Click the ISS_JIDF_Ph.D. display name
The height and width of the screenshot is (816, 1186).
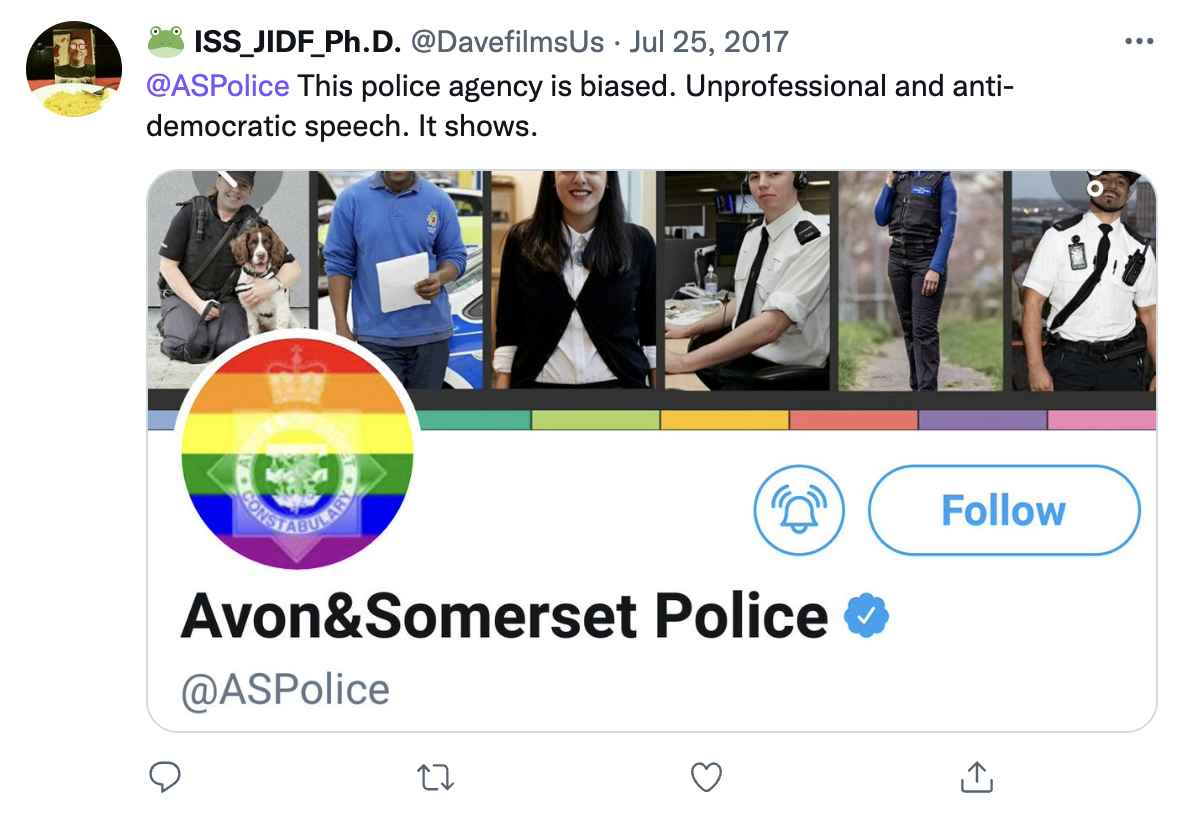(x=297, y=42)
